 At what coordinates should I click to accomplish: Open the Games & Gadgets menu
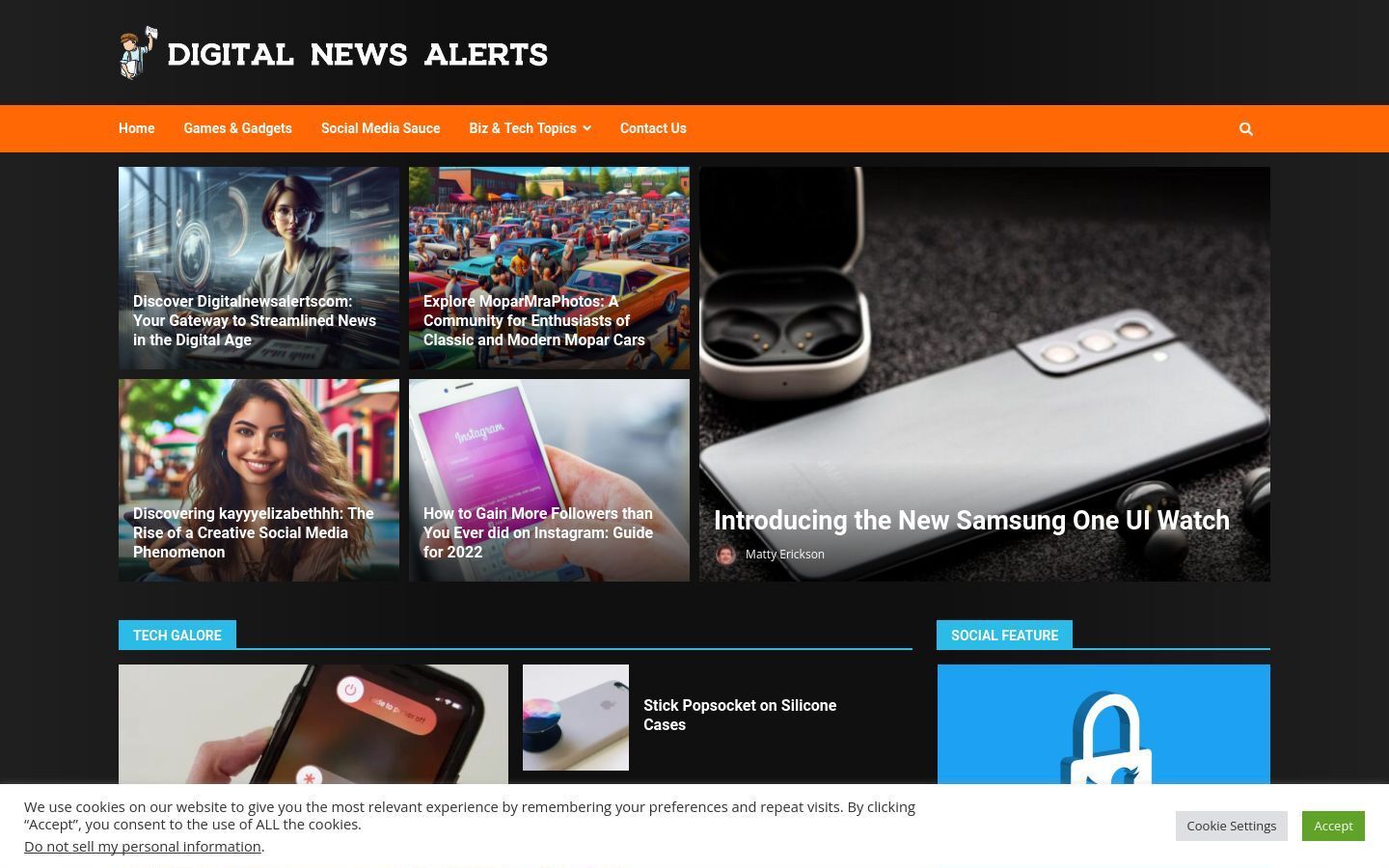coord(237,128)
